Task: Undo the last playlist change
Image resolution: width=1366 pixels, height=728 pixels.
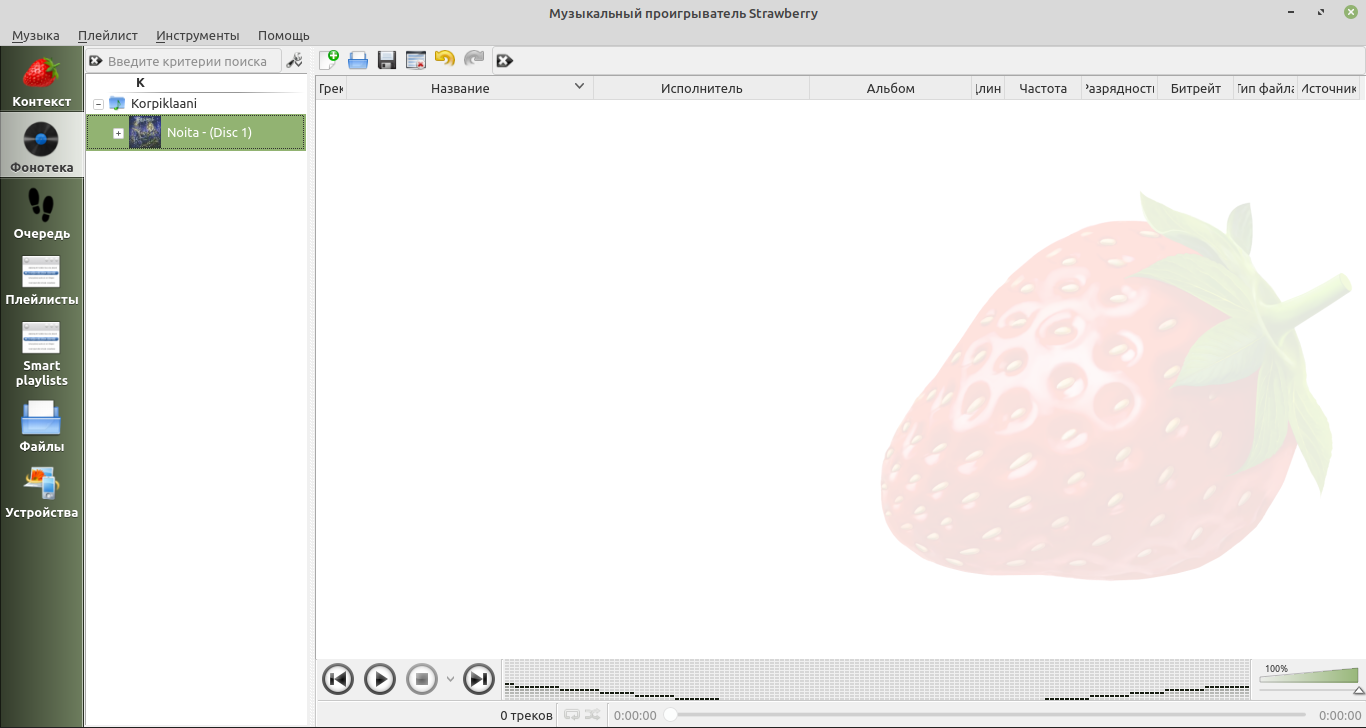Action: pyautogui.click(x=445, y=60)
